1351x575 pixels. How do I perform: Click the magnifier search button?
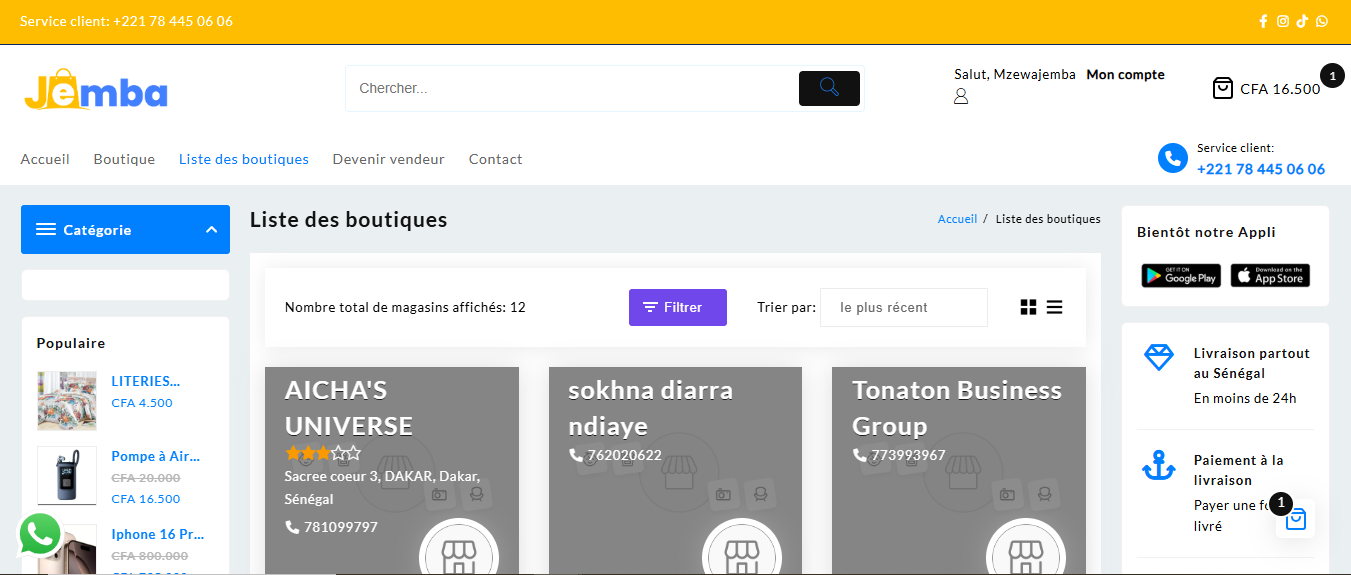coord(829,88)
